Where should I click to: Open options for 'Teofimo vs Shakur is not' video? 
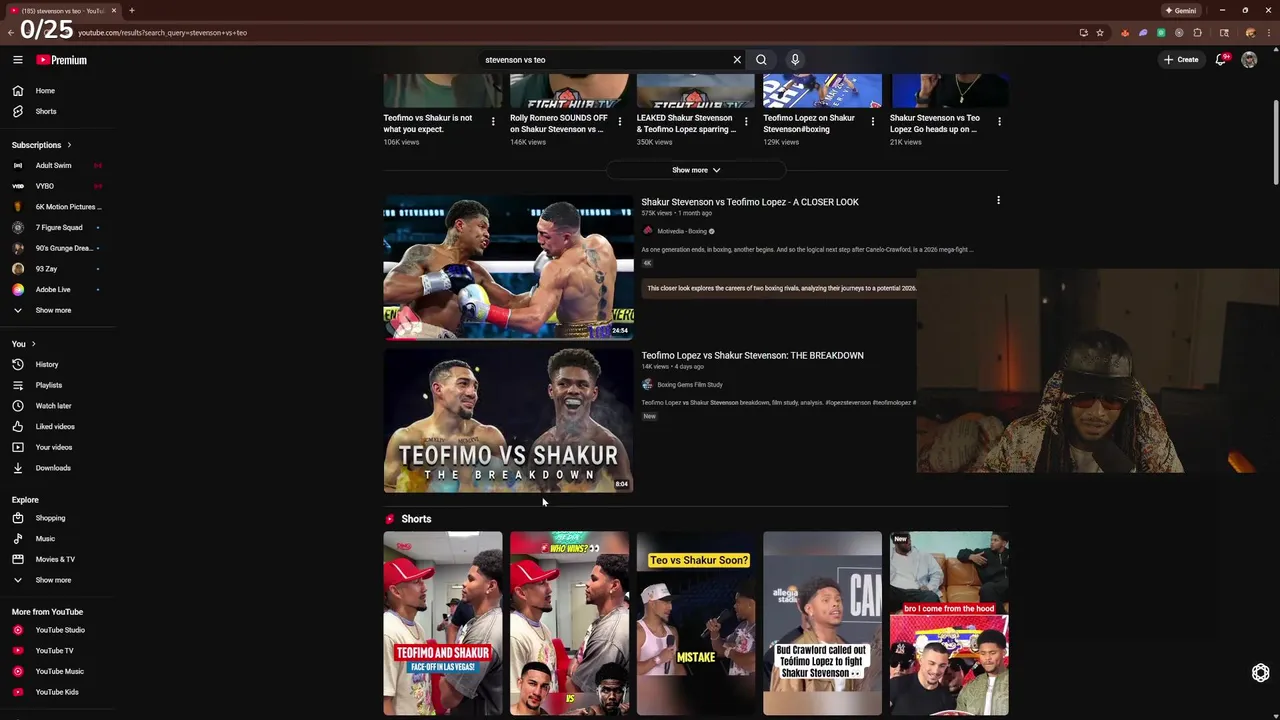493,121
